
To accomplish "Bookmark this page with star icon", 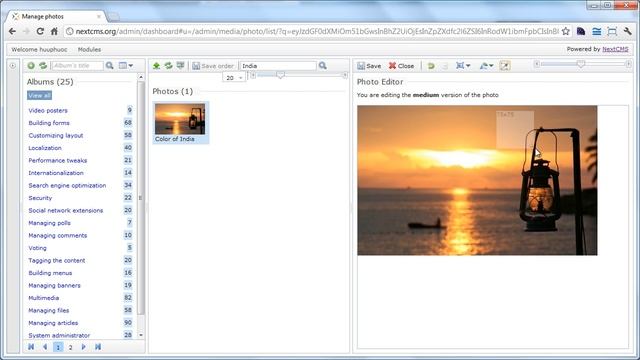I will [x=566, y=31].
